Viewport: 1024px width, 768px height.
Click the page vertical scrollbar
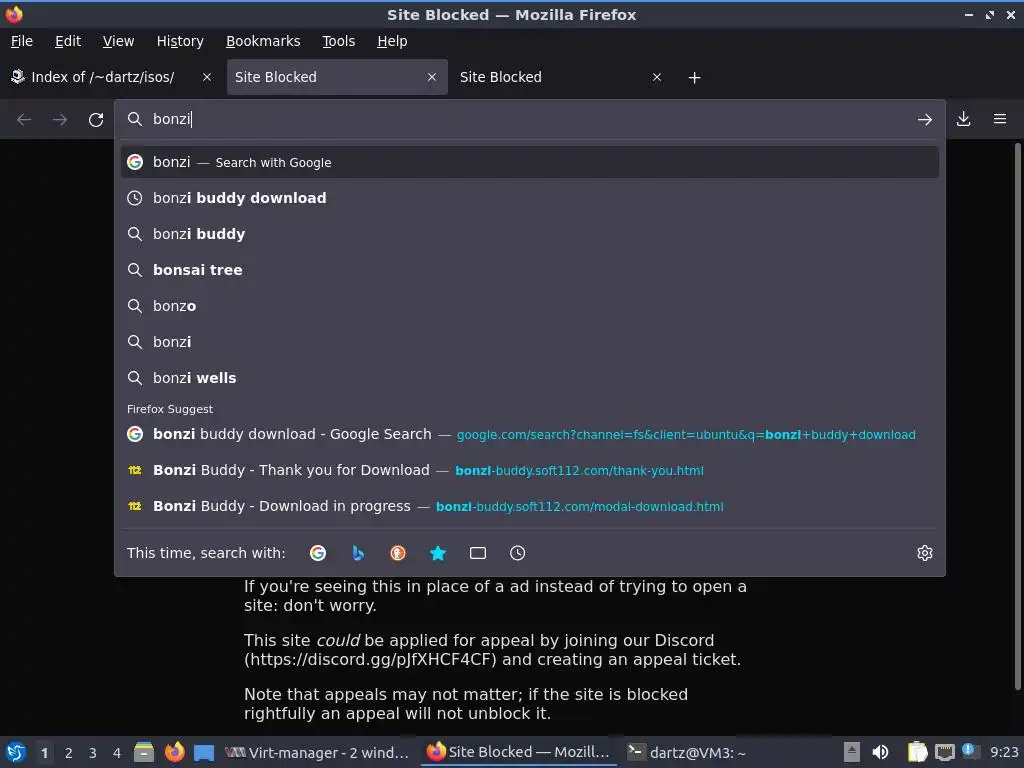click(1017, 416)
